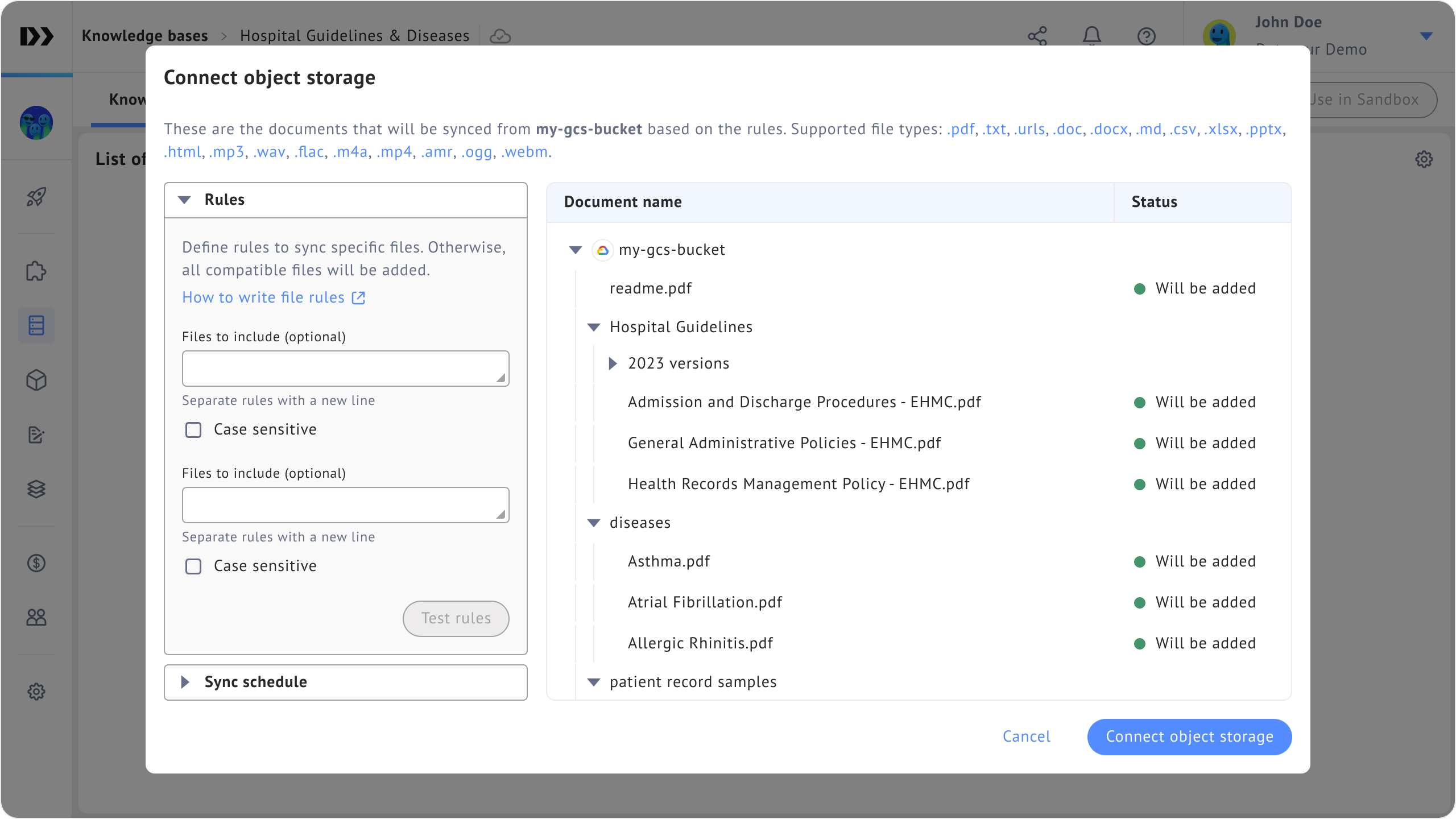Click the dollar billing icon

36,563
